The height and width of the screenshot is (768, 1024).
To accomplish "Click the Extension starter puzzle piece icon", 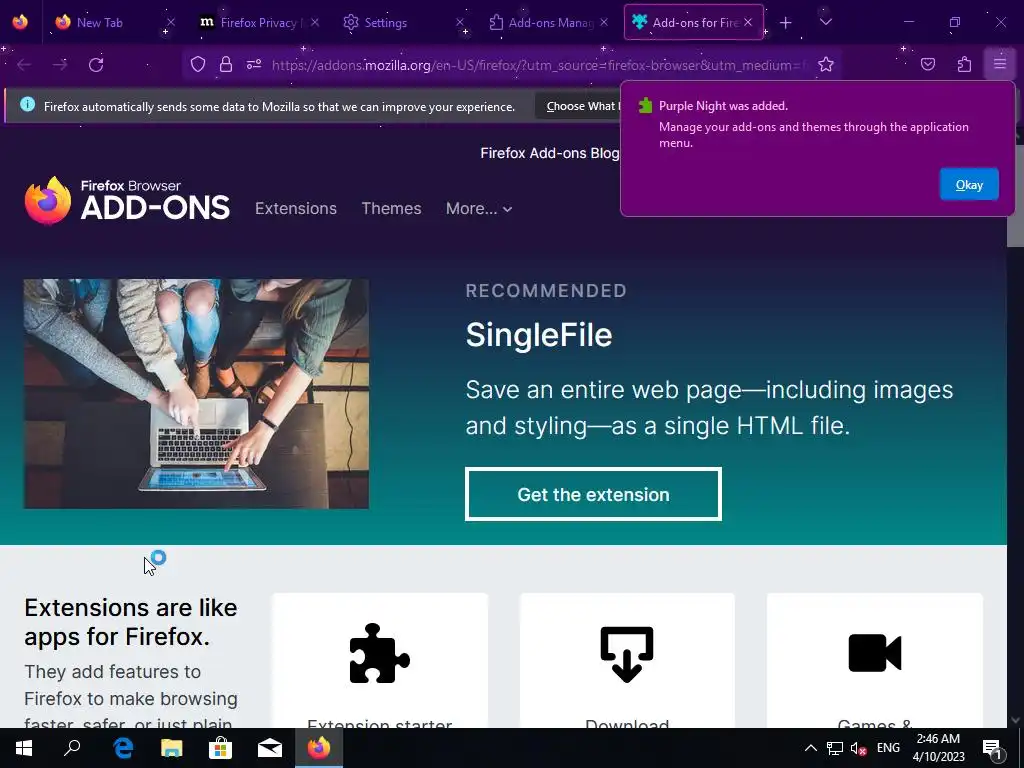I will click(379, 653).
